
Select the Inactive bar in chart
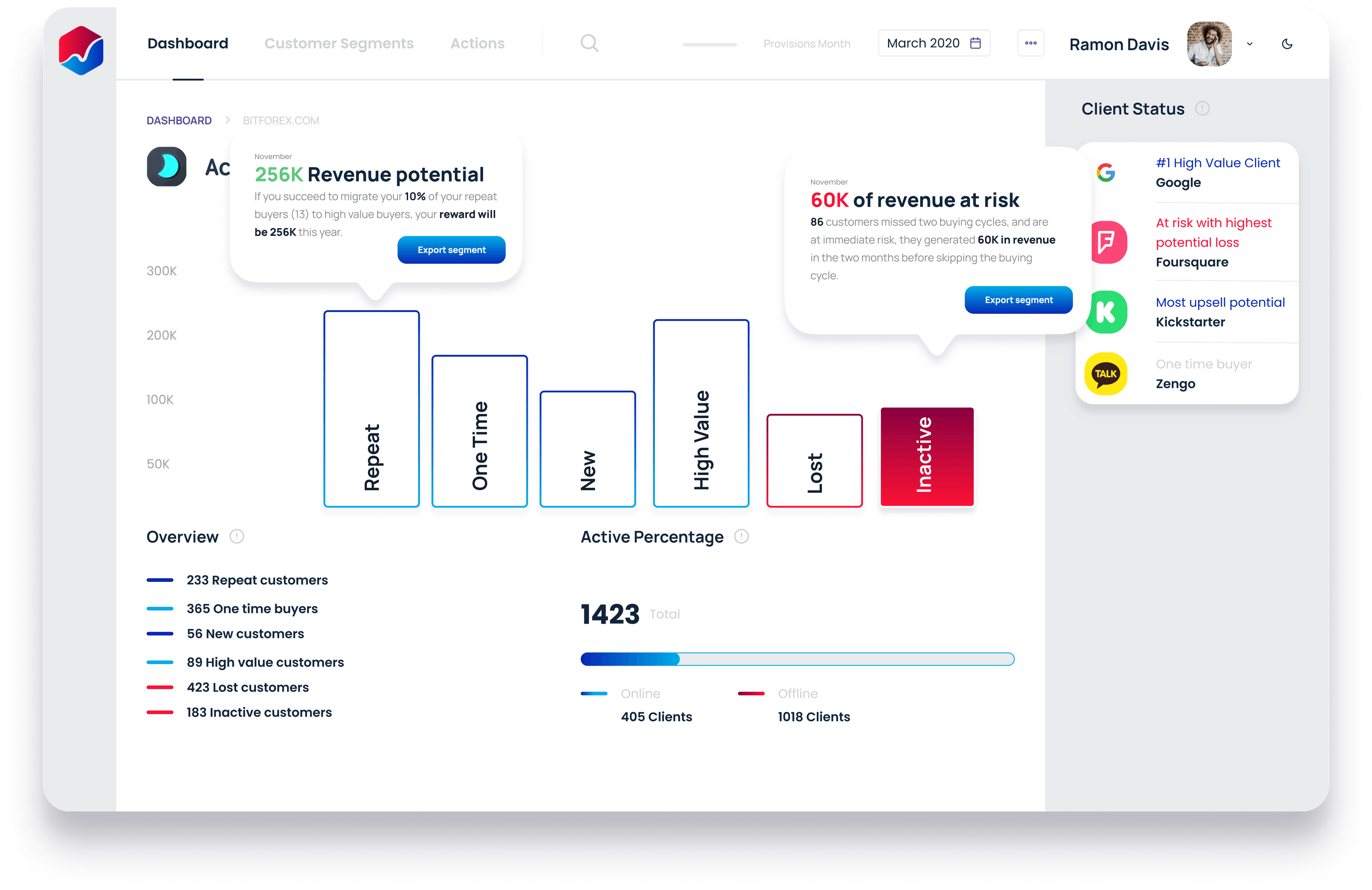point(927,457)
